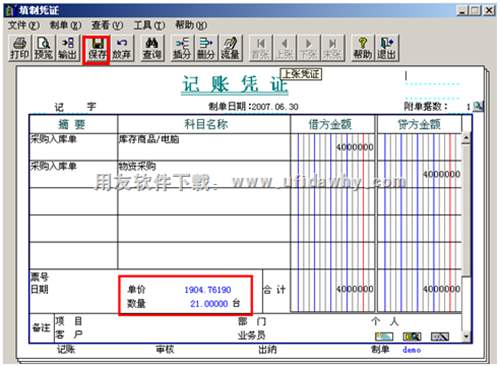Screen dimensions: 500x366
Task: Exit via the 退出 toolbar icon
Action: (387, 48)
